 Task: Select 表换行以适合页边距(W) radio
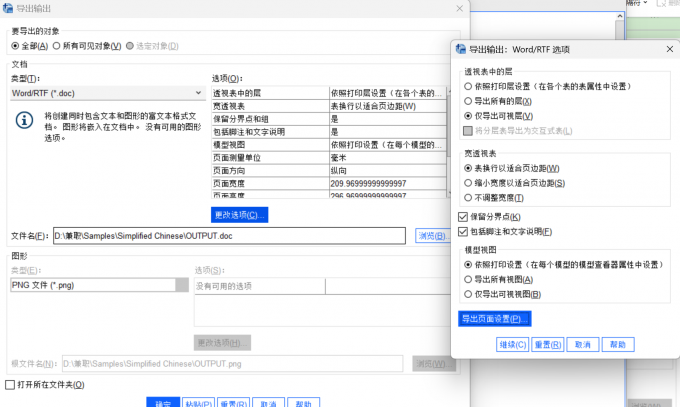click(x=468, y=168)
